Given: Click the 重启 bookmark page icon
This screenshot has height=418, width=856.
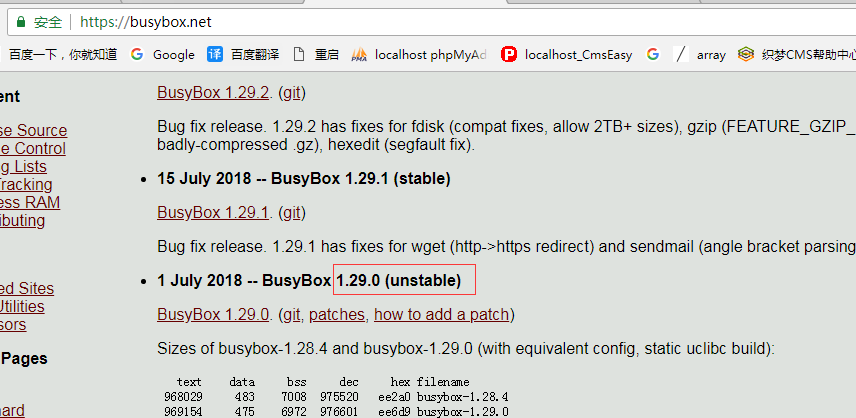Looking at the screenshot, I should [299, 54].
